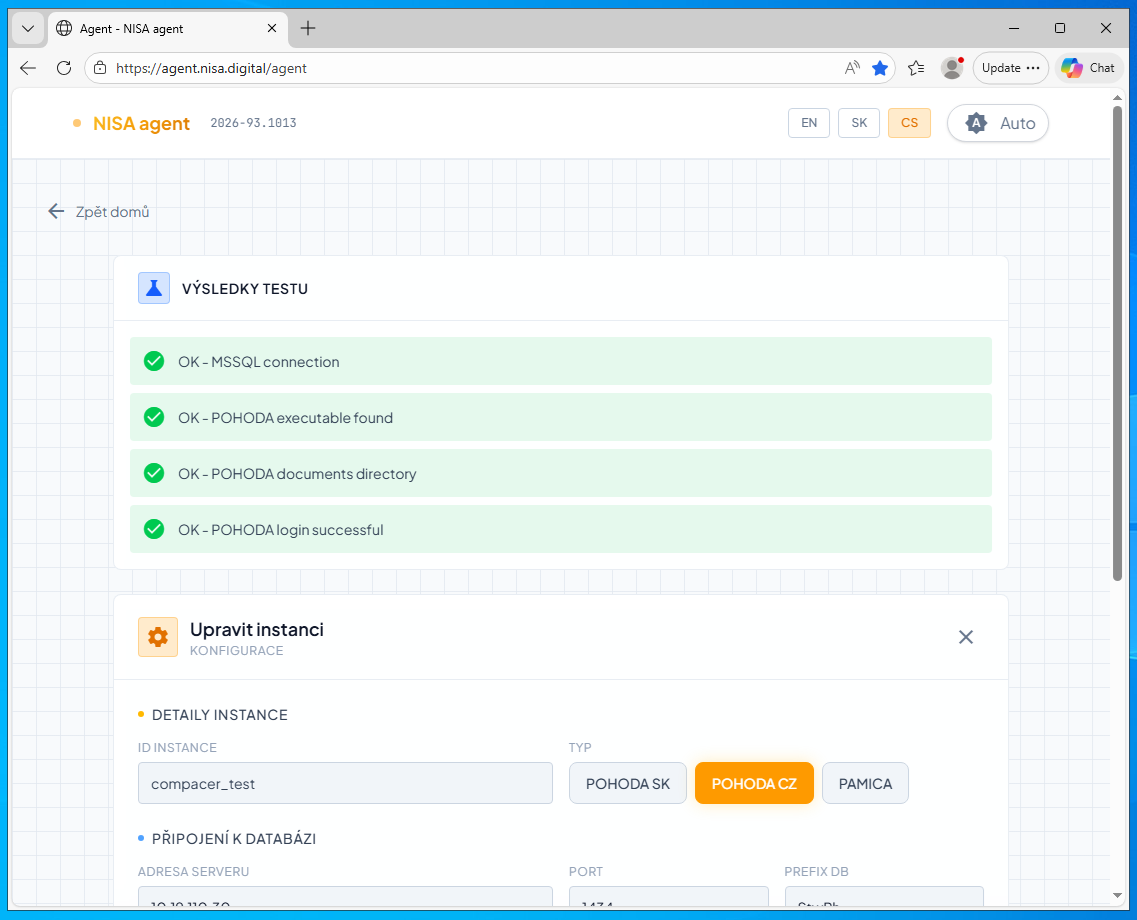The width and height of the screenshot is (1137, 920).
Task: Open the browser Update menu
Action: click(x=1010, y=68)
